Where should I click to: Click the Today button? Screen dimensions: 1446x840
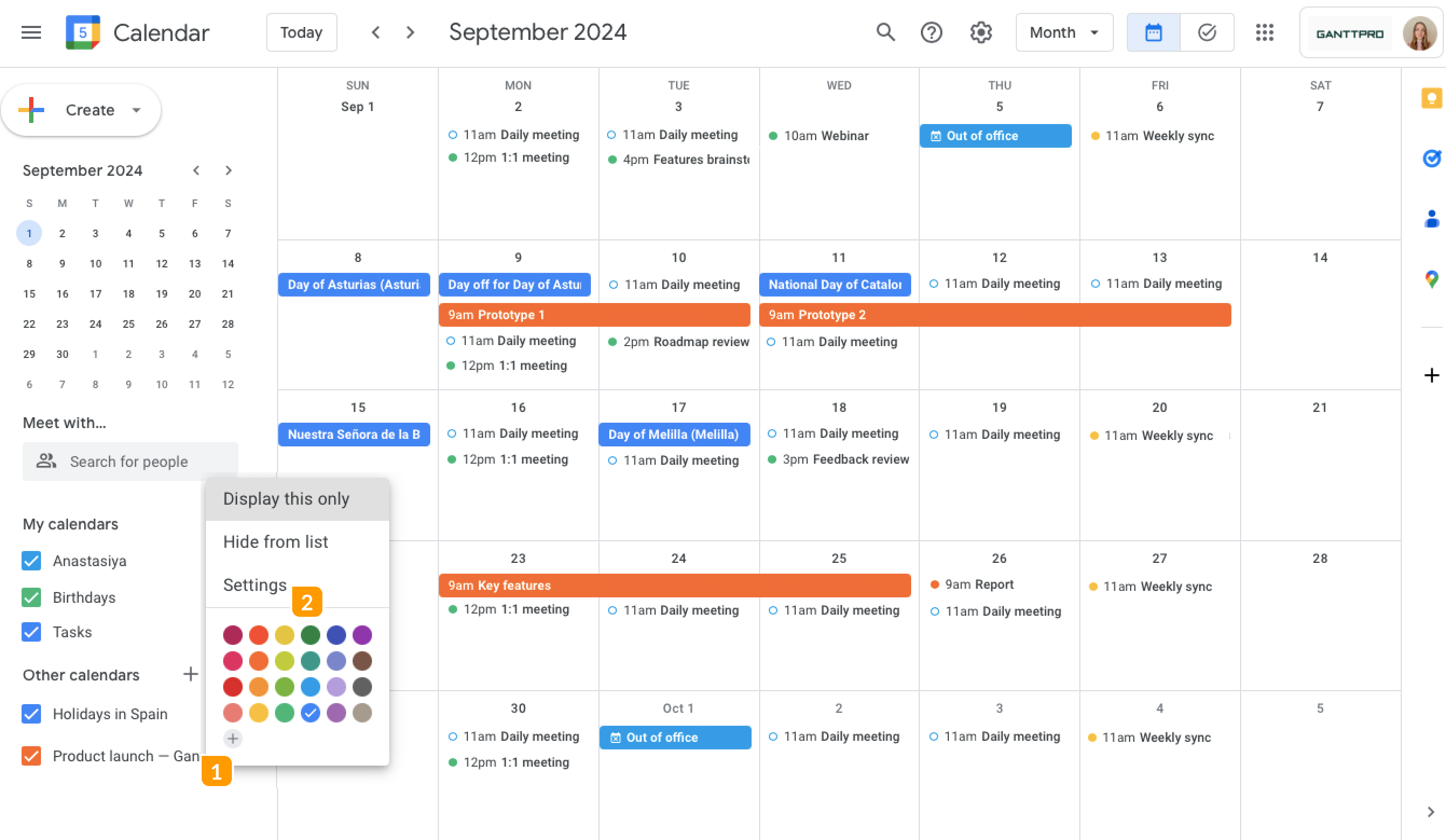[301, 33]
